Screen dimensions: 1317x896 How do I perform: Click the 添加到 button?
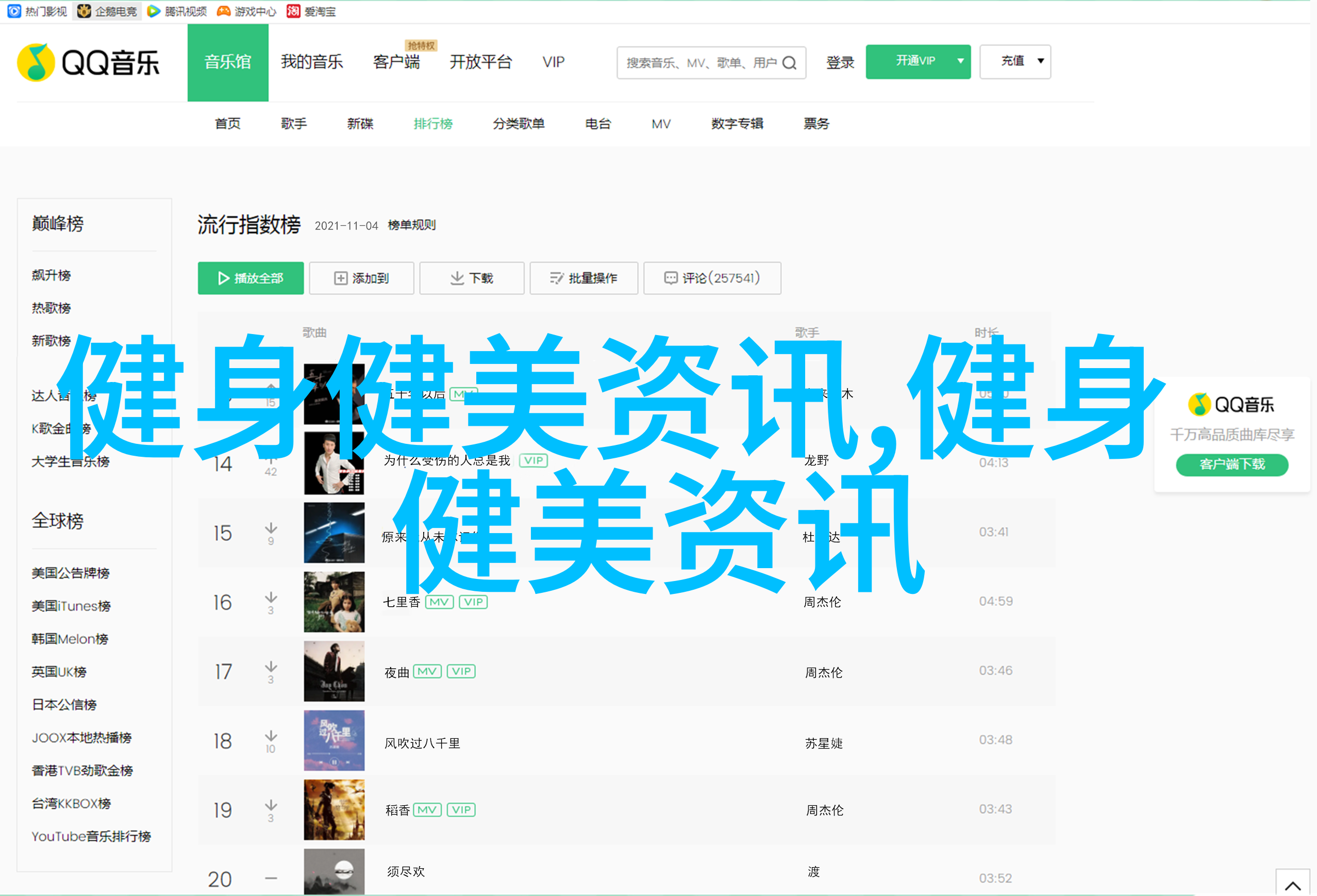point(361,278)
